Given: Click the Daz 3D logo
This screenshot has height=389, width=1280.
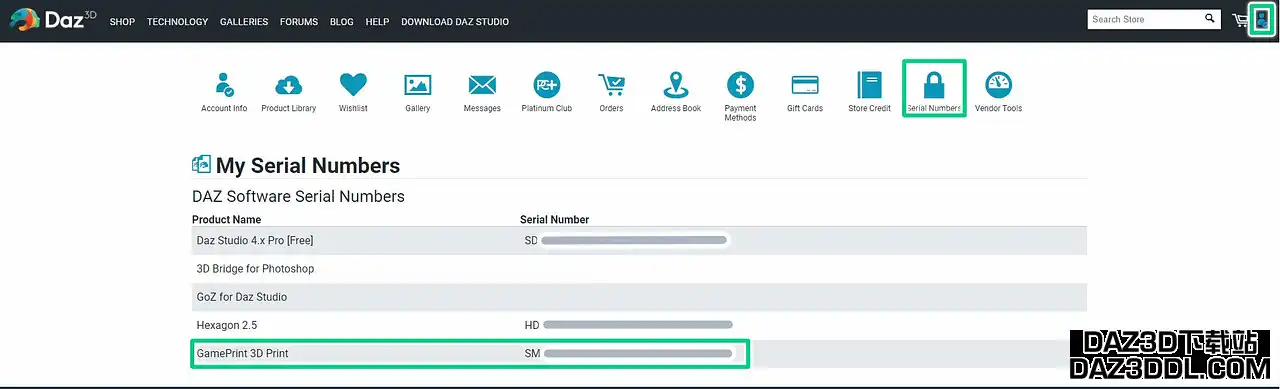Looking at the screenshot, I should tap(53, 19).
